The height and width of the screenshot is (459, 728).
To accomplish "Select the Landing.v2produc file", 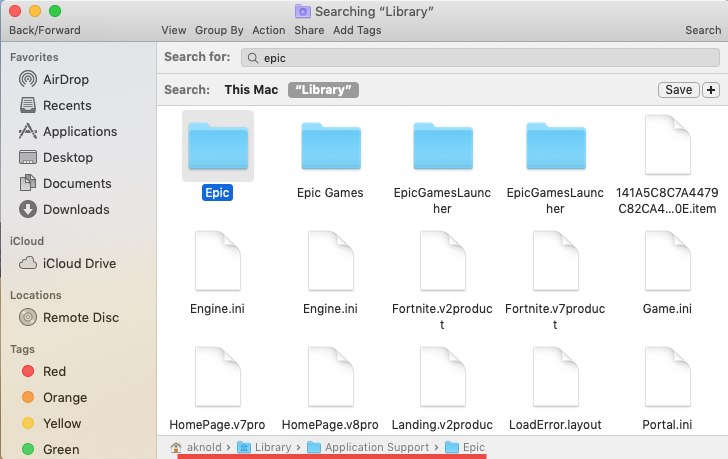I will pyautogui.click(x=443, y=377).
